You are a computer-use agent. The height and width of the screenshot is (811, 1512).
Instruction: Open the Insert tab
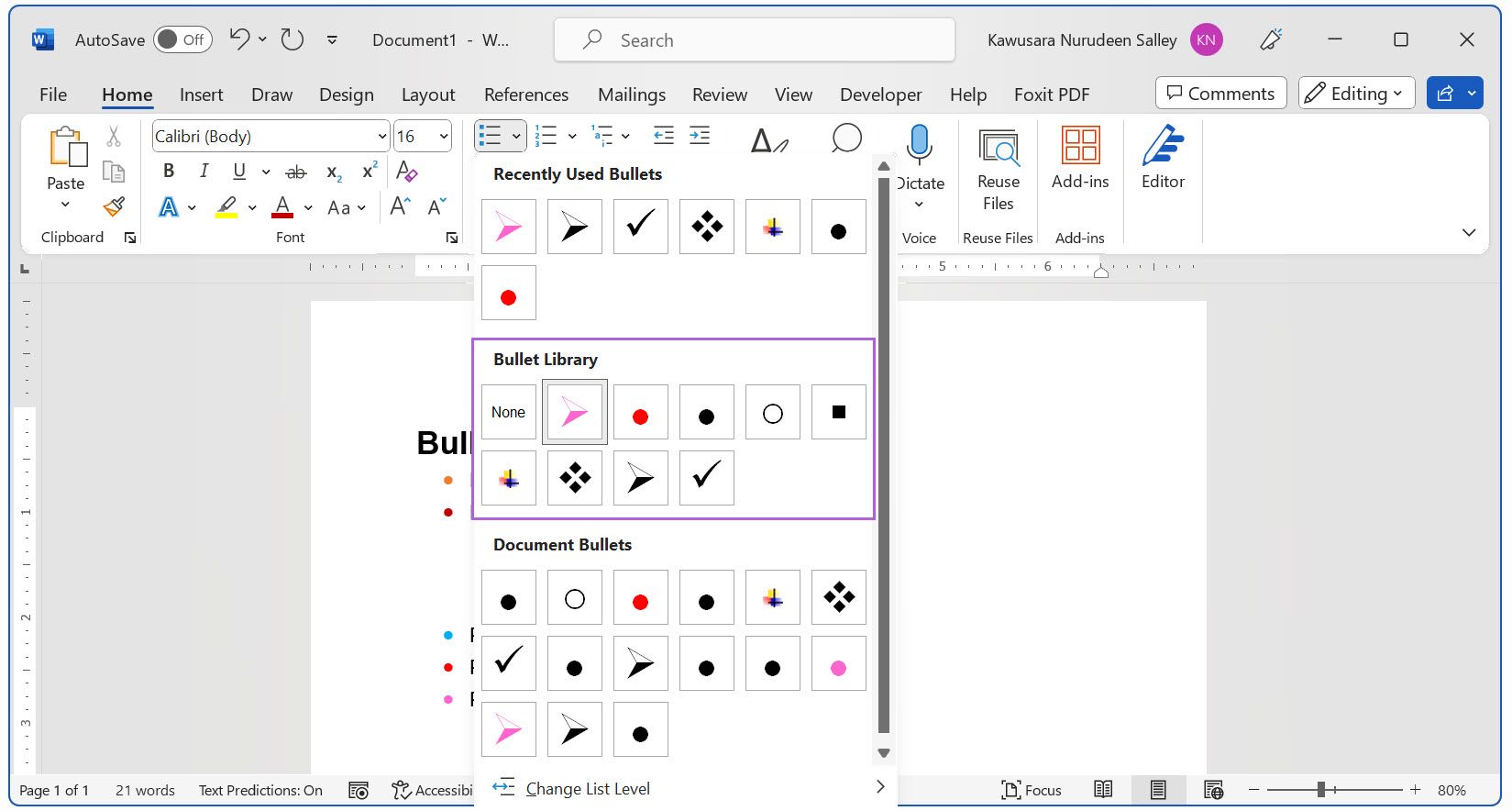201,94
